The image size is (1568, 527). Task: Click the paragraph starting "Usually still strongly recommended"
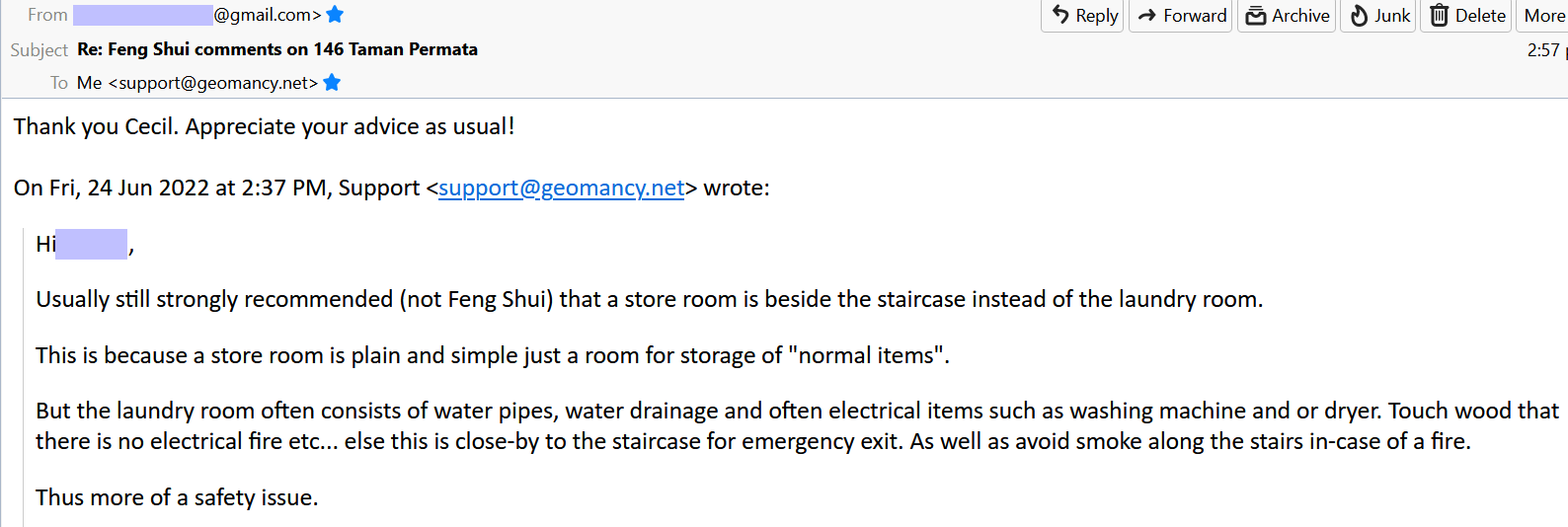[649, 299]
